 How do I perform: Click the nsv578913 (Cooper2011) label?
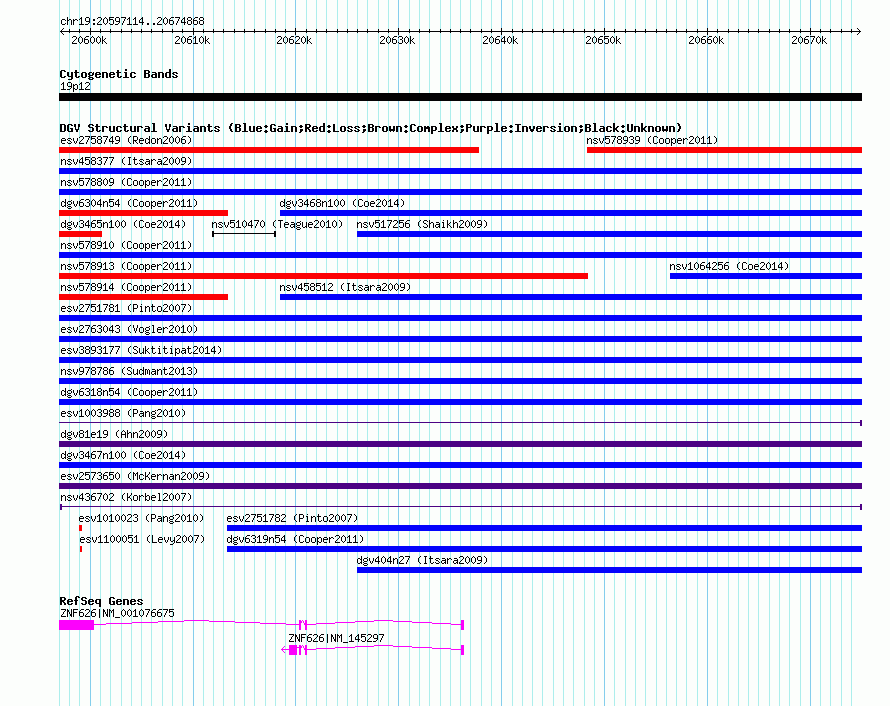[x=126, y=266]
